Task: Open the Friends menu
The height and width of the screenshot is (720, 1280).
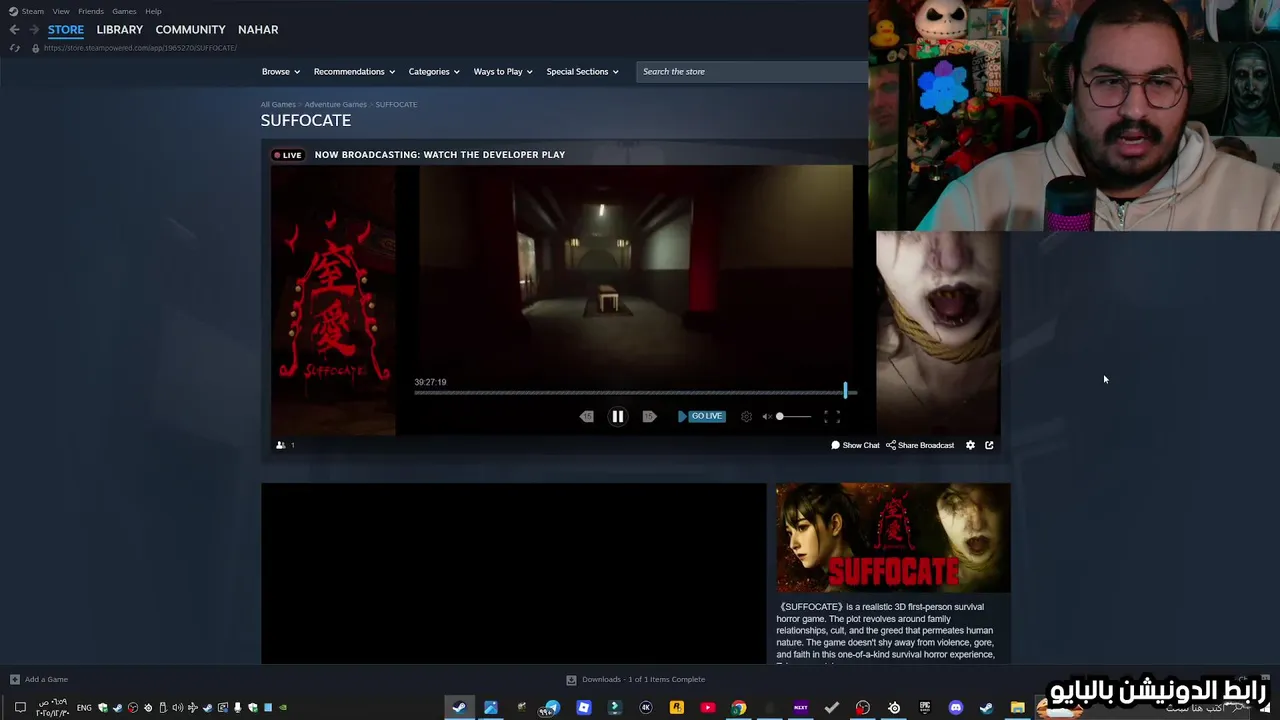Action: coord(91,11)
